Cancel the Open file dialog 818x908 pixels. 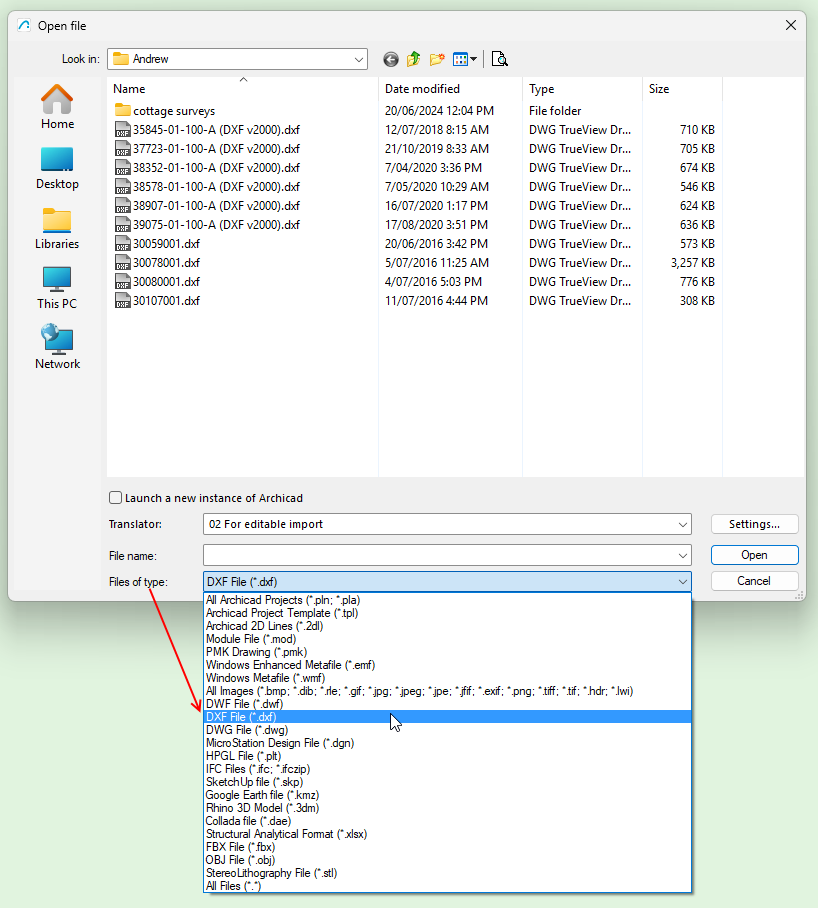click(754, 581)
